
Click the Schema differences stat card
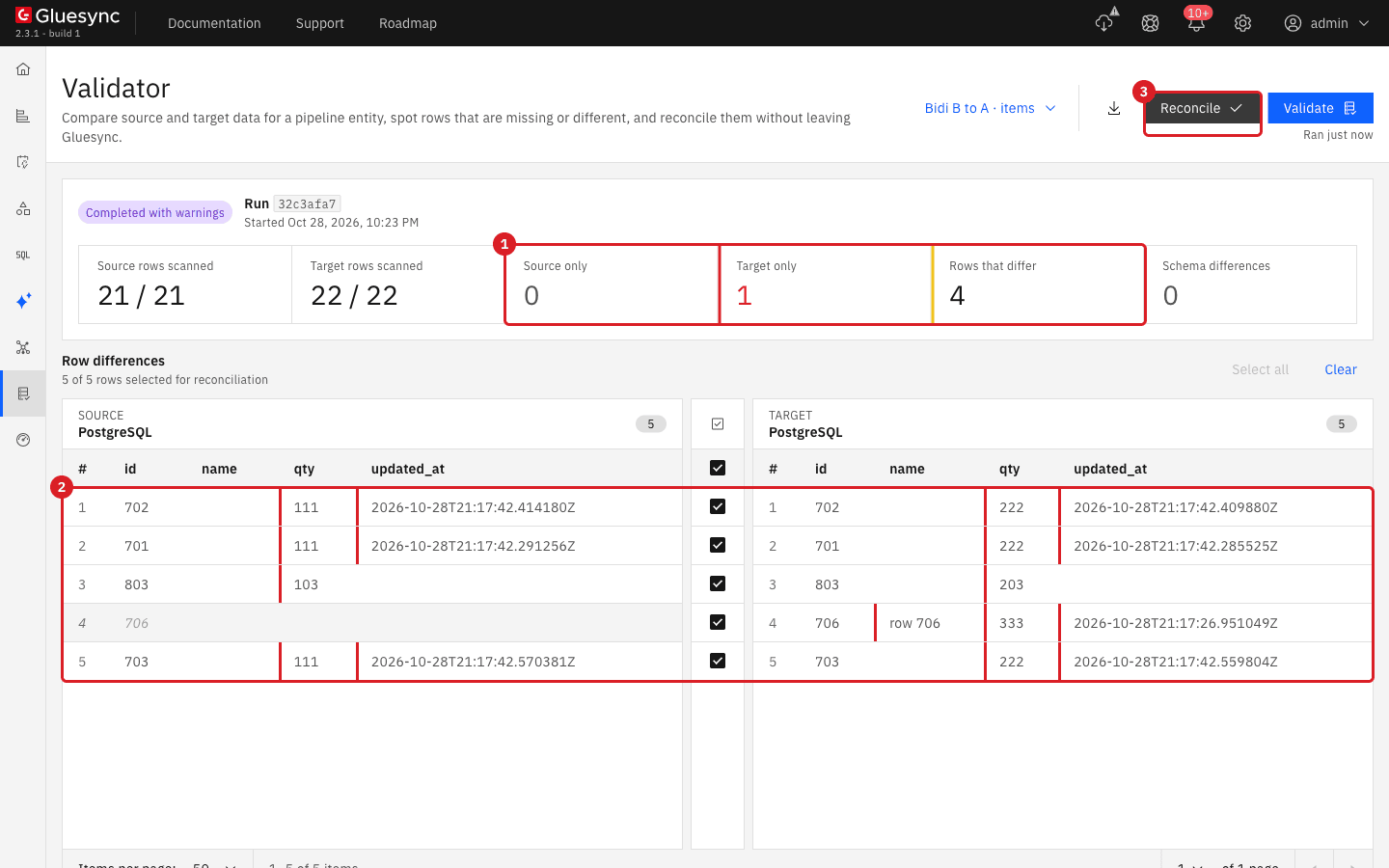pyautogui.click(x=1250, y=285)
